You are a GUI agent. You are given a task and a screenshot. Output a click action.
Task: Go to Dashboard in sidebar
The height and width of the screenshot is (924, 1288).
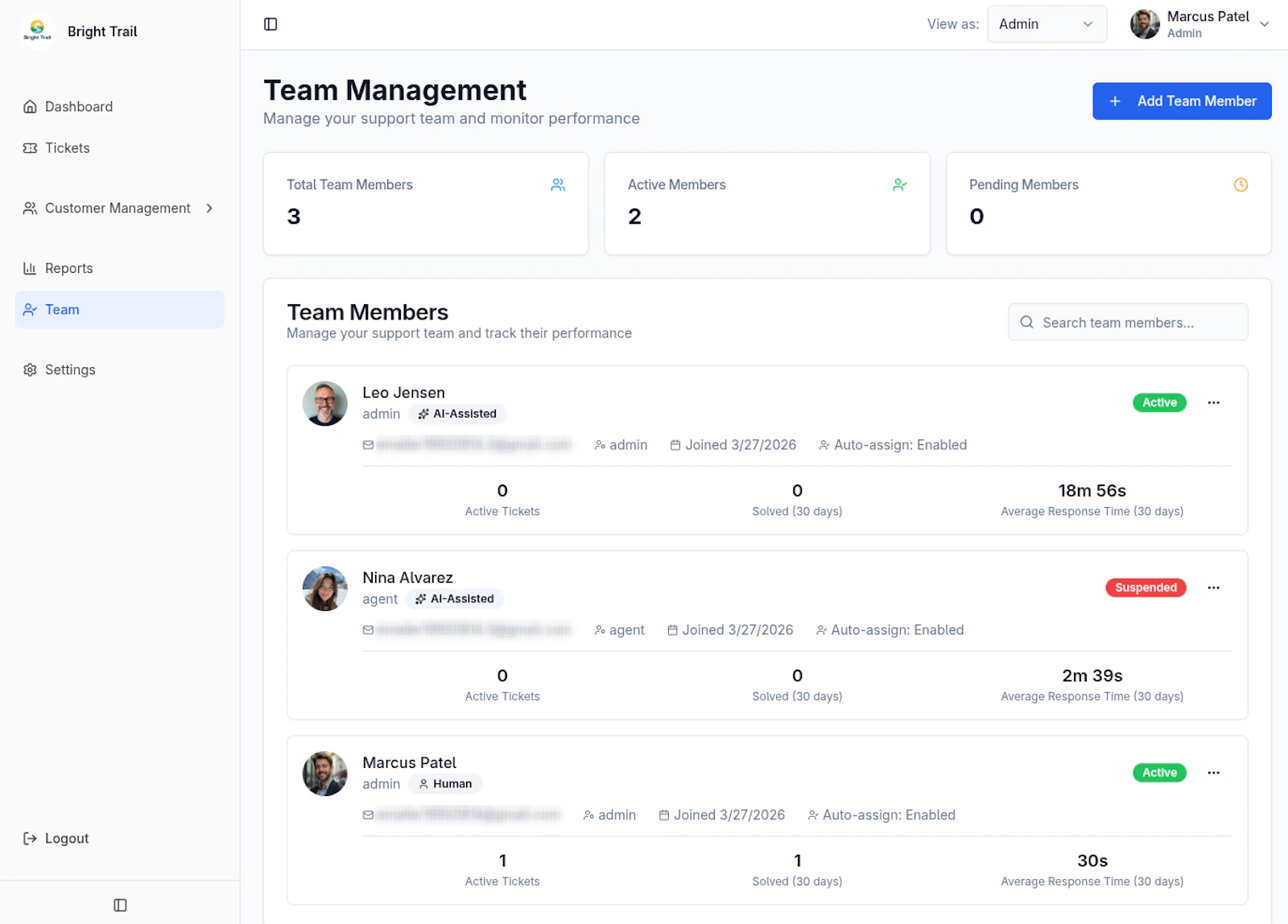coord(119,107)
